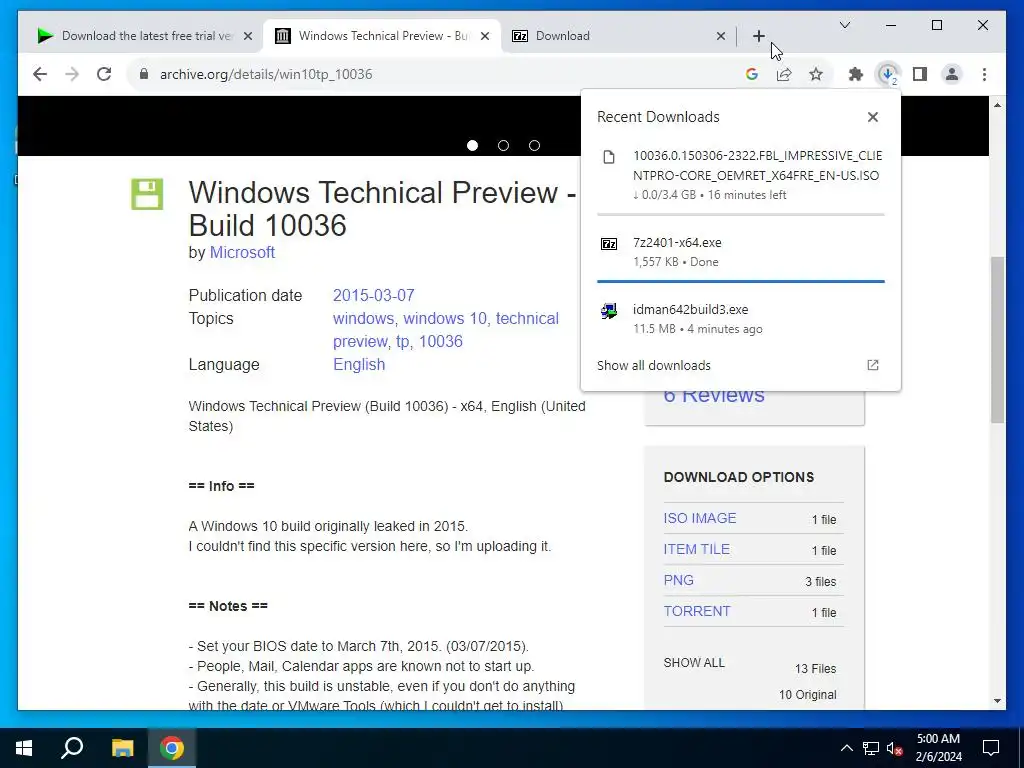
Task: Click SHOW ALL files
Action: [x=694, y=662]
